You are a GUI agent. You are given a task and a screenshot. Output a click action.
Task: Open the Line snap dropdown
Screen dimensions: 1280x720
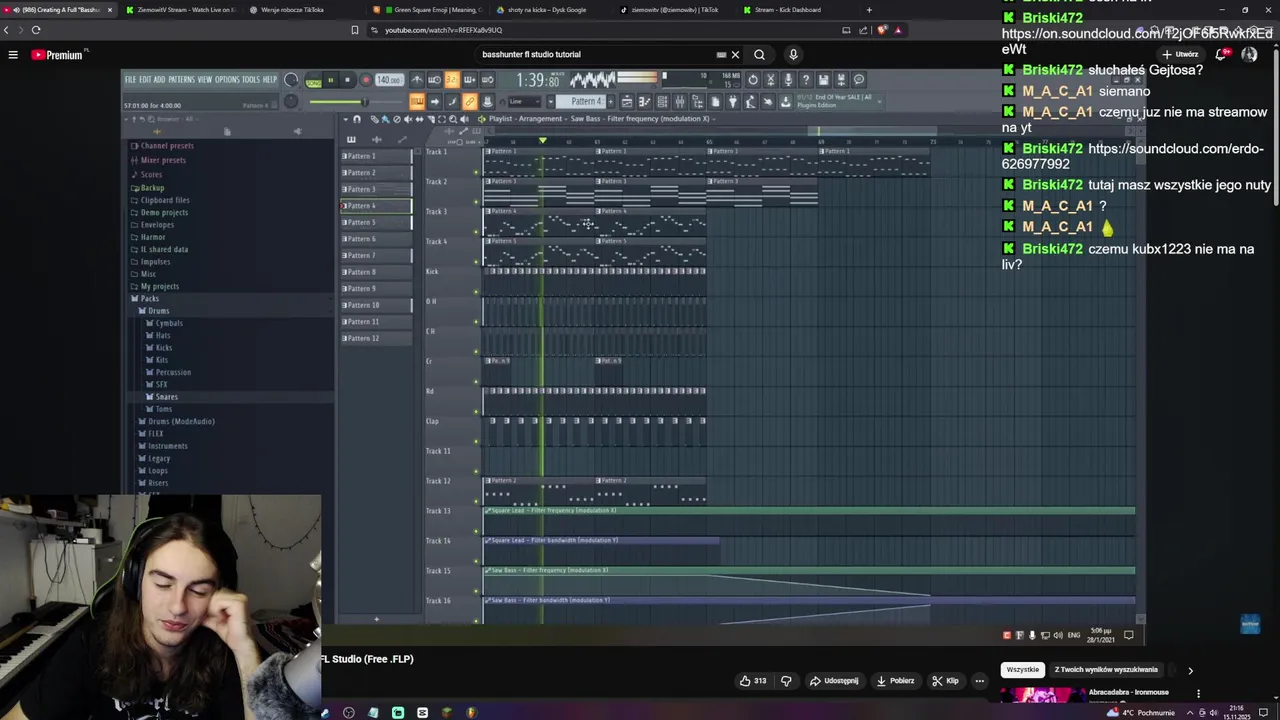(x=522, y=101)
